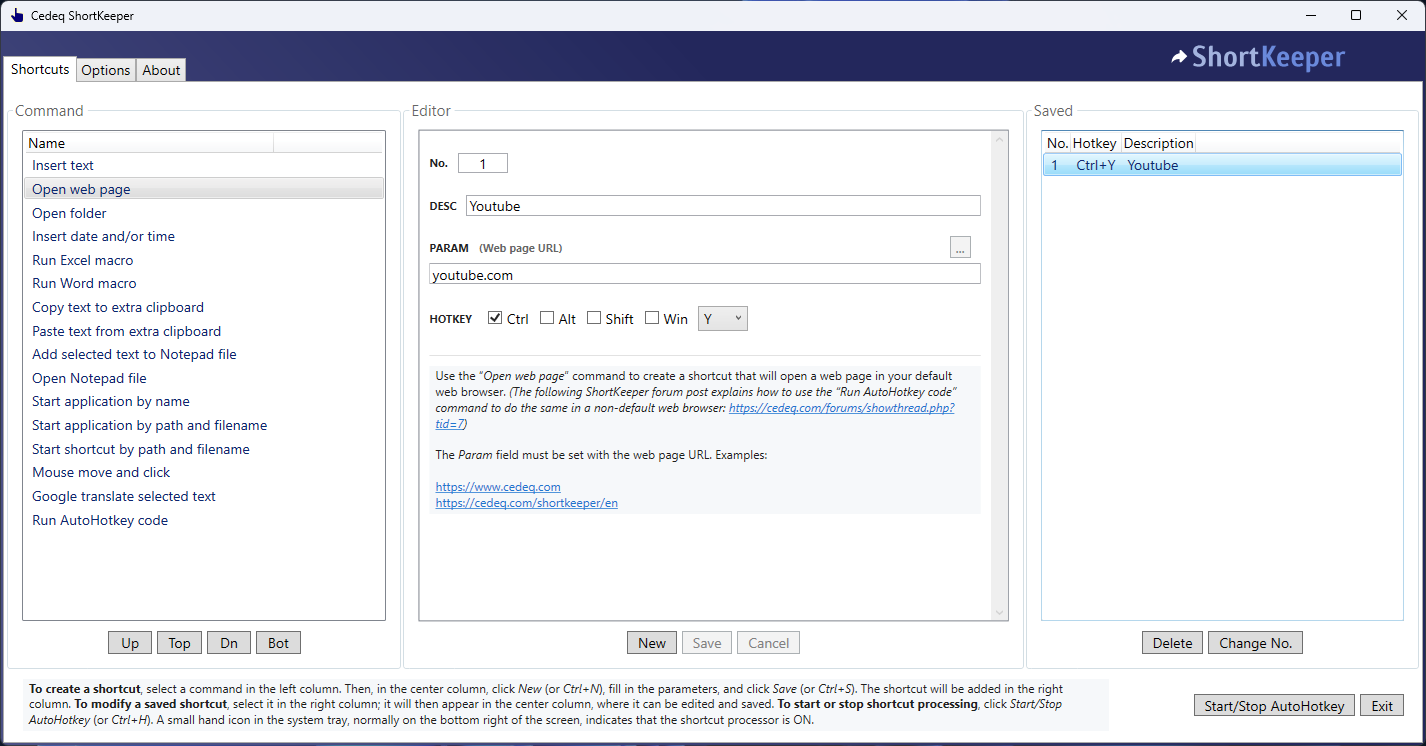Open the hotkey letter dropdown
1426x746 pixels.
(722, 318)
